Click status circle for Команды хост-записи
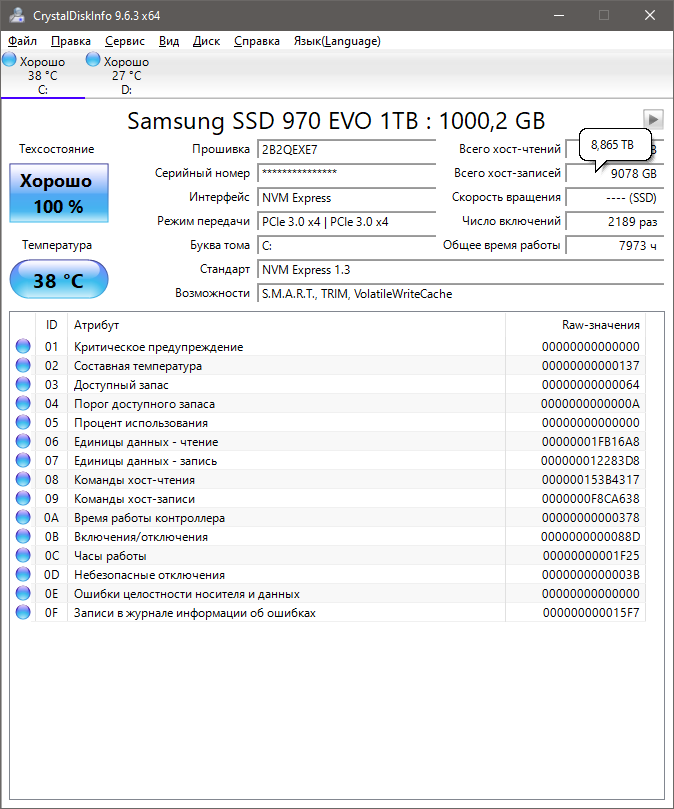 pyautogui.click(x=23, y=498)
